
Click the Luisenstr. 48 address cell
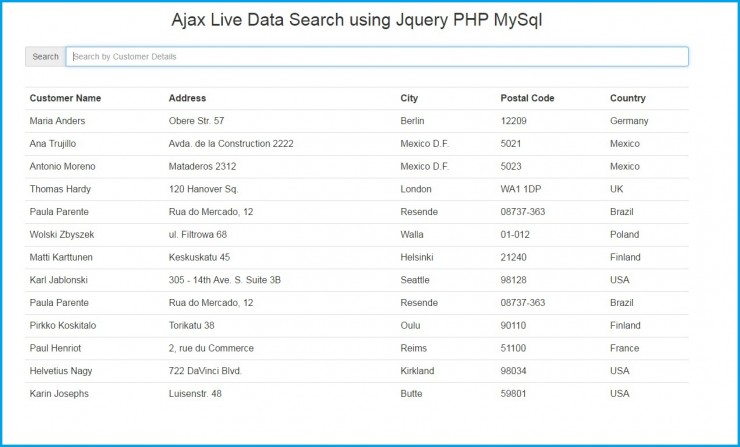pyautogui.click(x=195, y=393)
